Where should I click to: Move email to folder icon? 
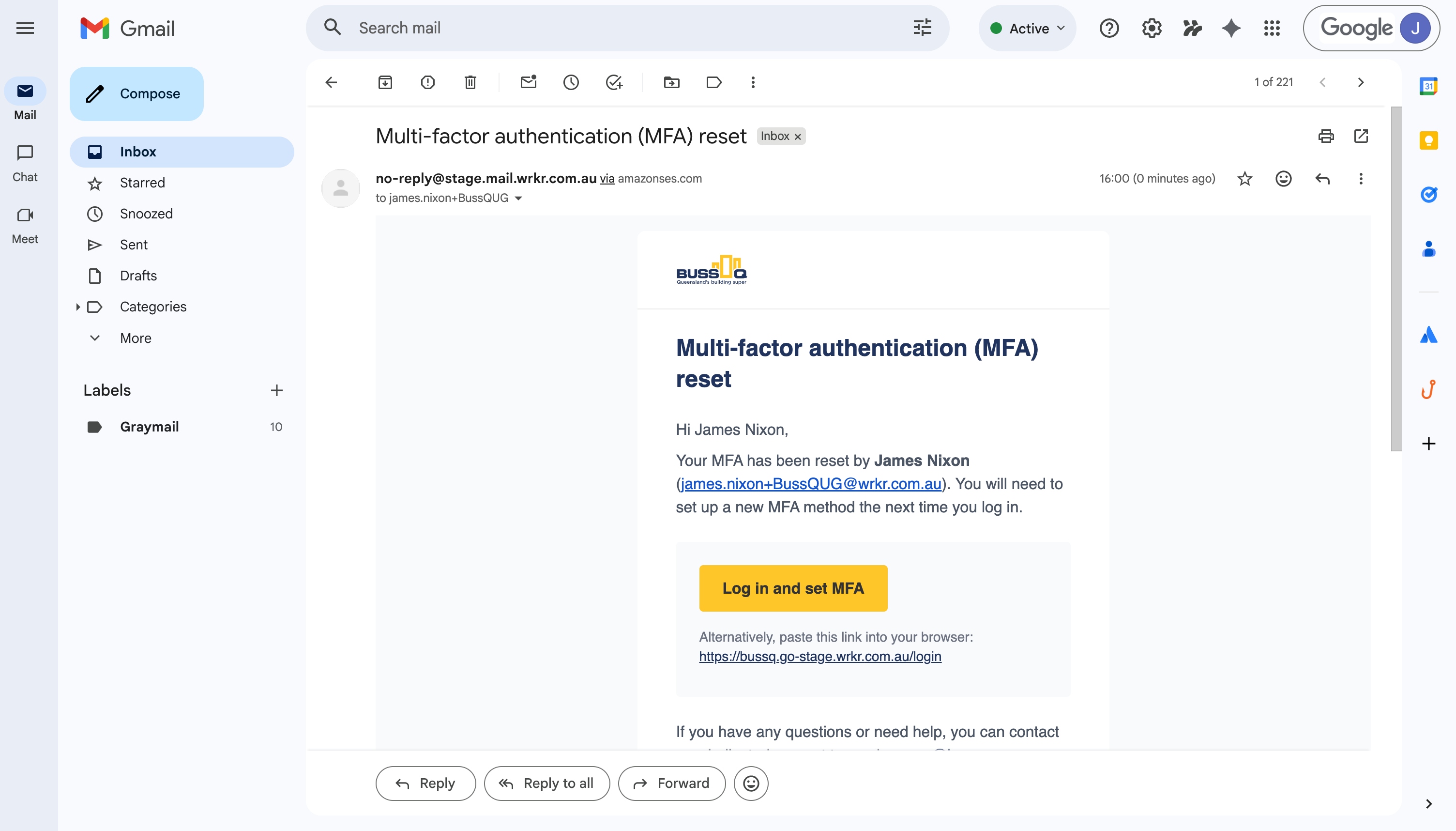pos(671,82)
